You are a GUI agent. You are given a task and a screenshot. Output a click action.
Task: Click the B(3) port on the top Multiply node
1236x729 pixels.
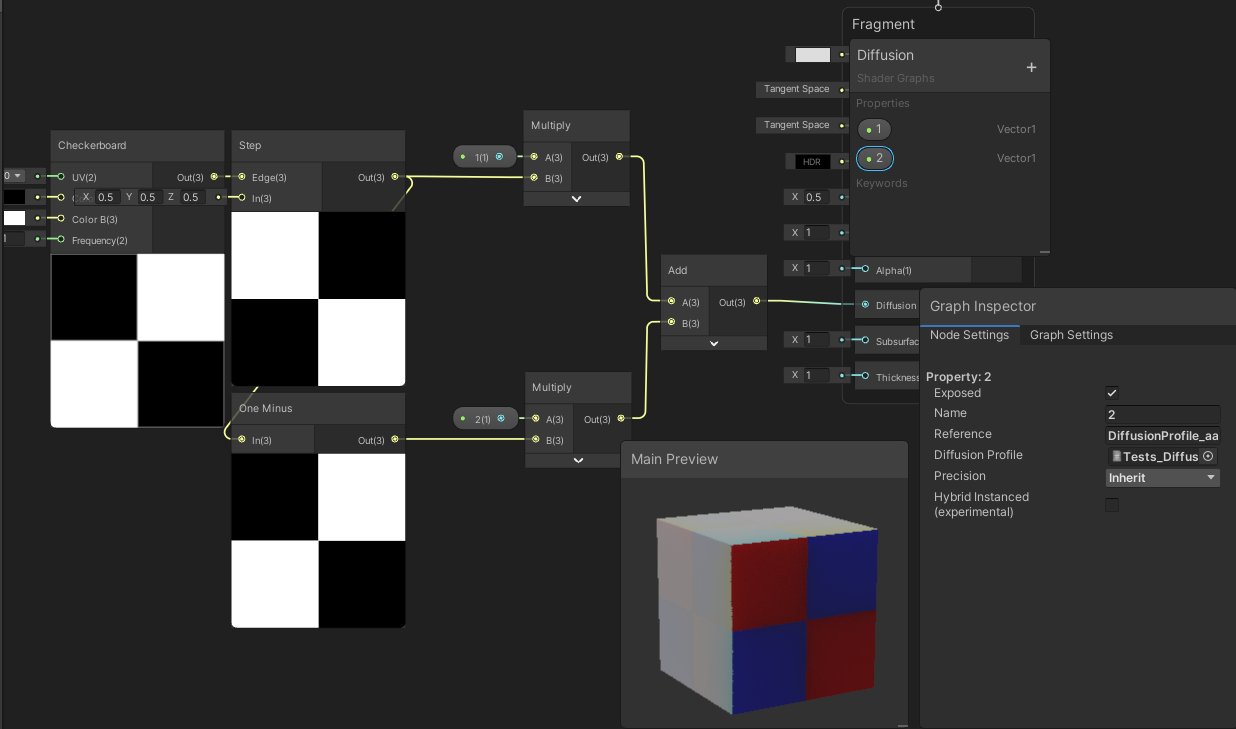[535, 178]
